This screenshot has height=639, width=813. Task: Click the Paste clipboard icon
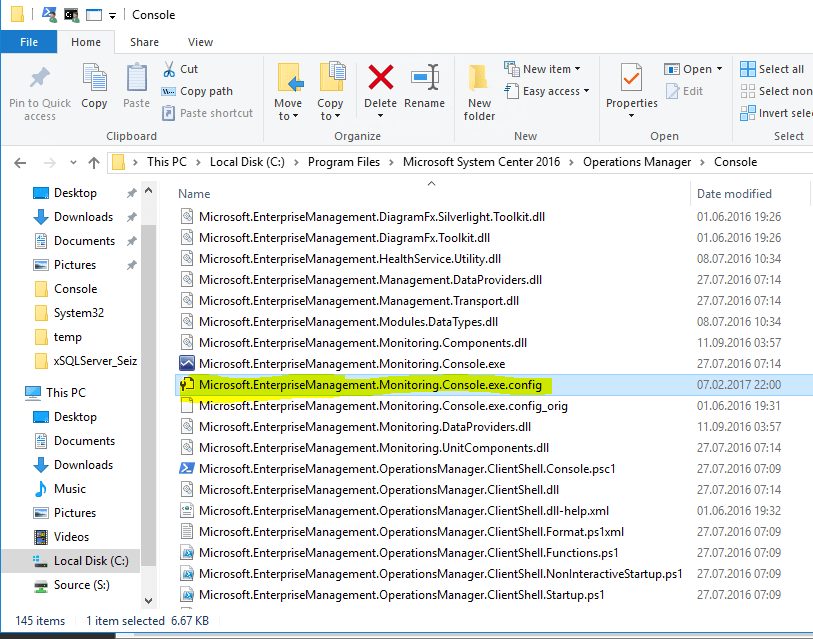[x=136, y=78]
